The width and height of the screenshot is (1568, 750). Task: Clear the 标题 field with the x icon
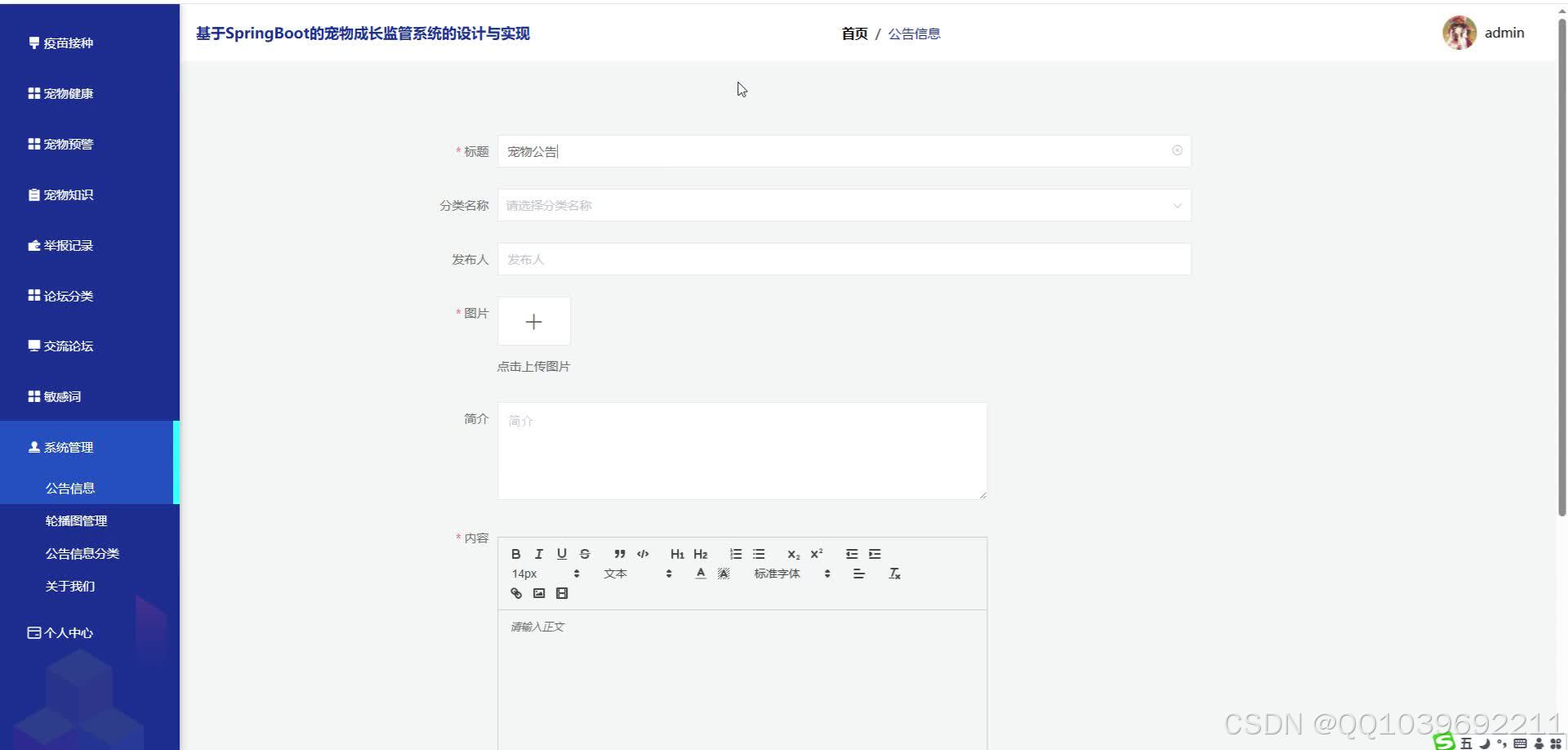[x=1177, y=150]
